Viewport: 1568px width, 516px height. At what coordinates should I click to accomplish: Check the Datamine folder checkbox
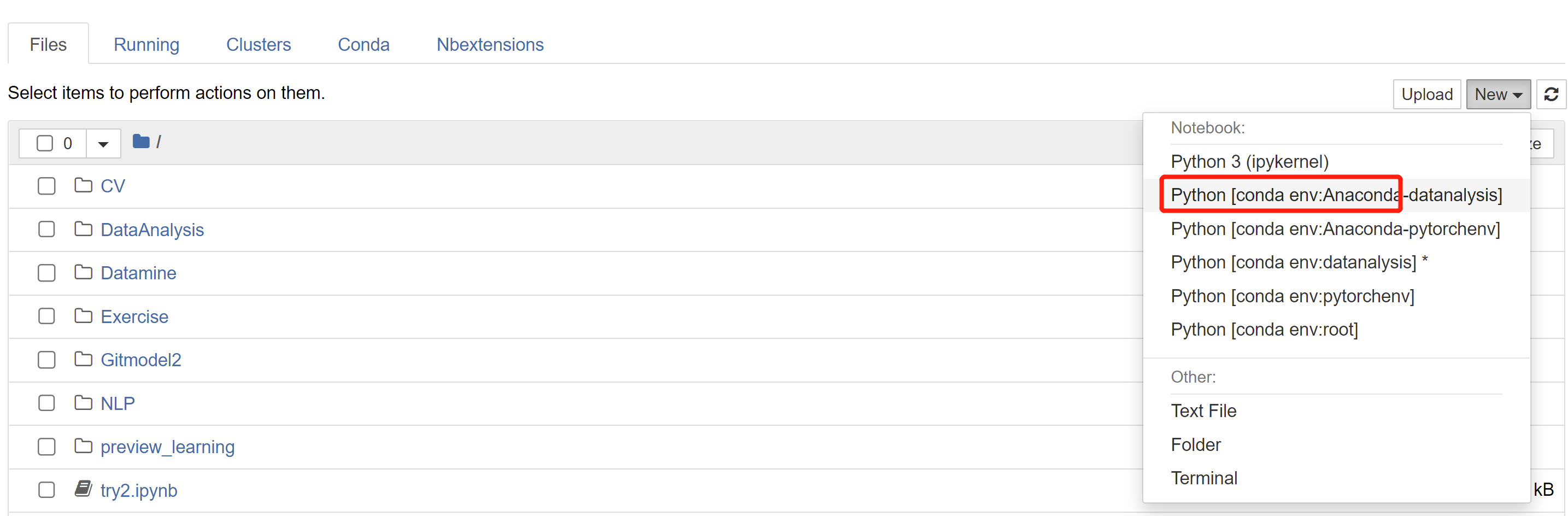click(46, 273)
